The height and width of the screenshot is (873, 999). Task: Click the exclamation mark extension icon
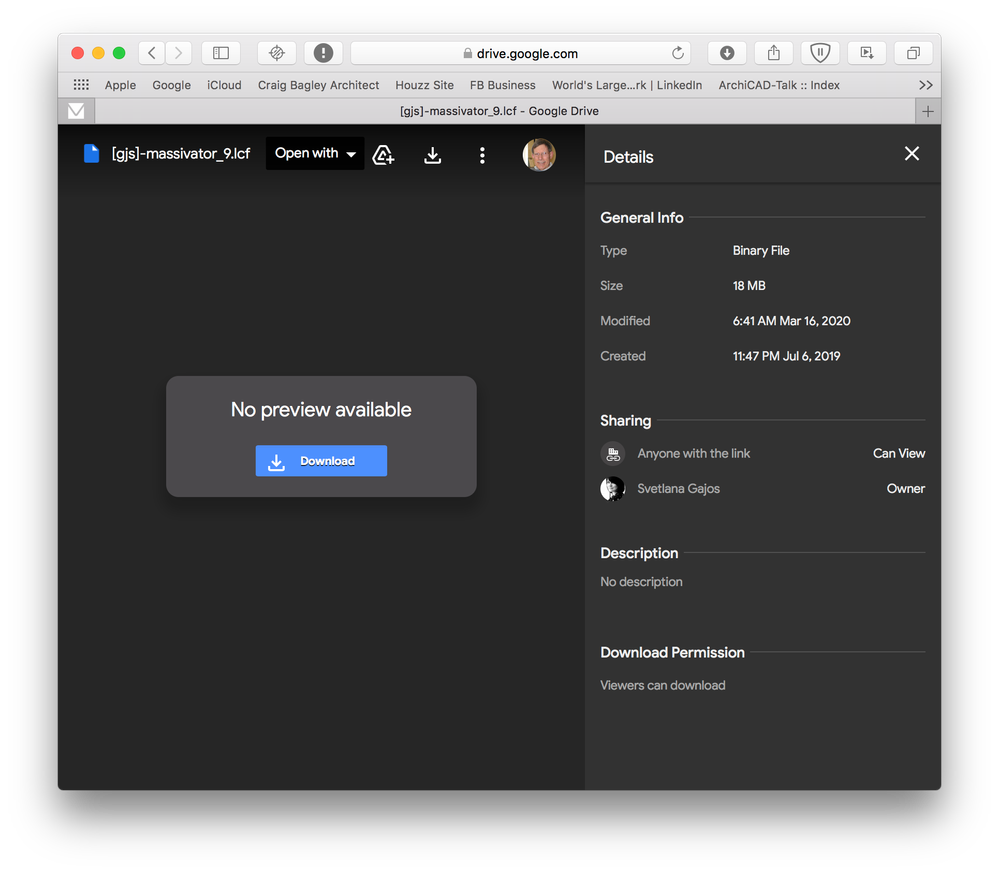(x=323, y=53)
